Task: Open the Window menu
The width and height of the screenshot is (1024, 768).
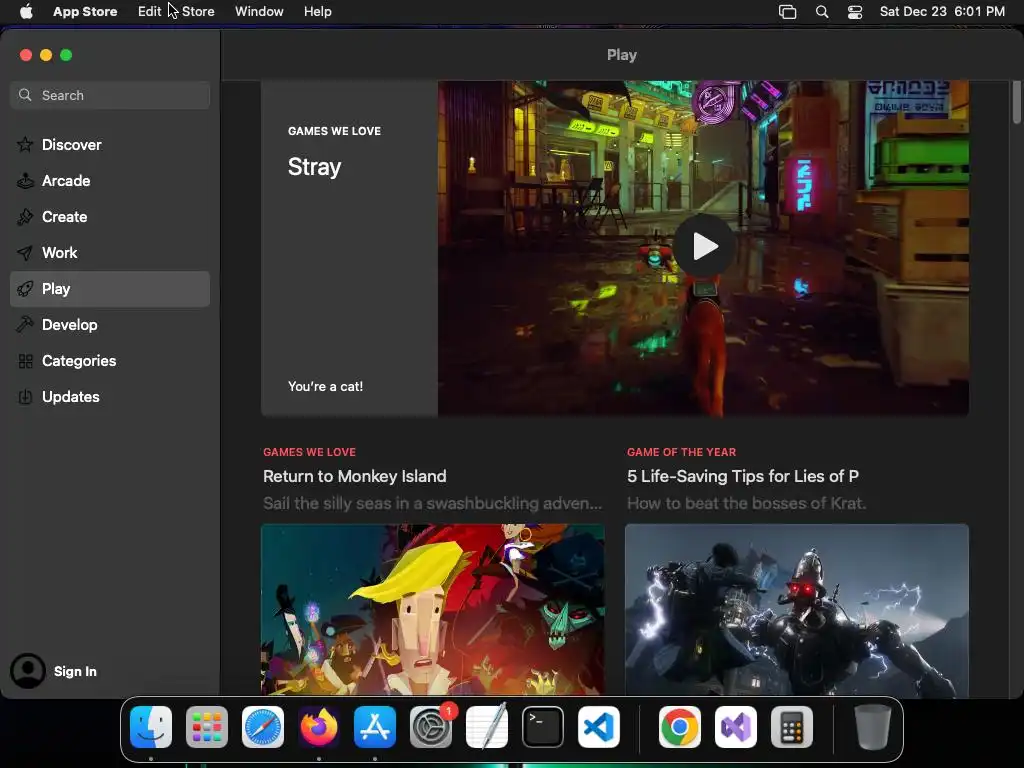Action: pos(259,11)
